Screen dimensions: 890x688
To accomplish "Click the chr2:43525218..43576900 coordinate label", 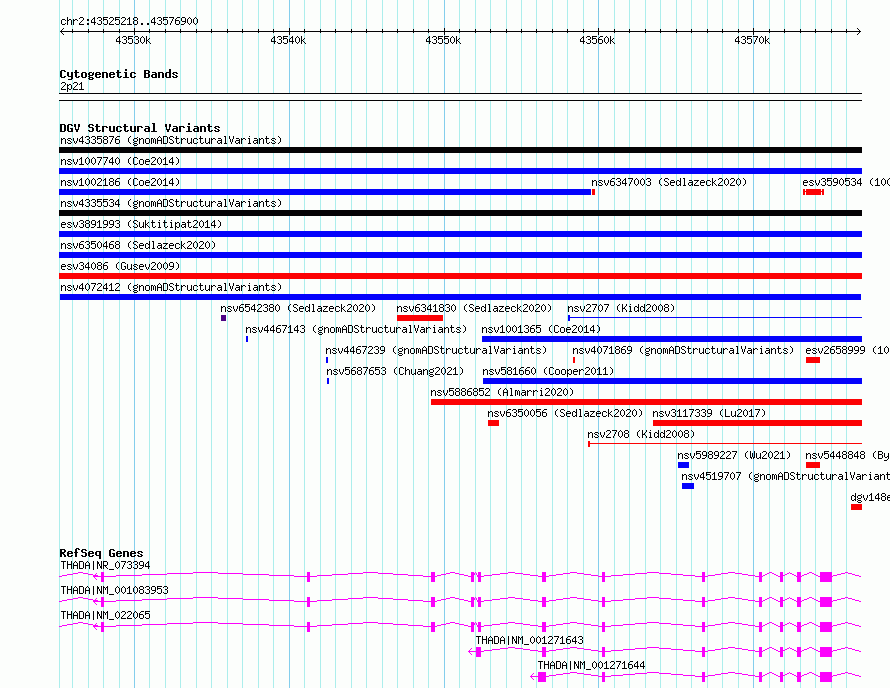I will pos(129,21).
